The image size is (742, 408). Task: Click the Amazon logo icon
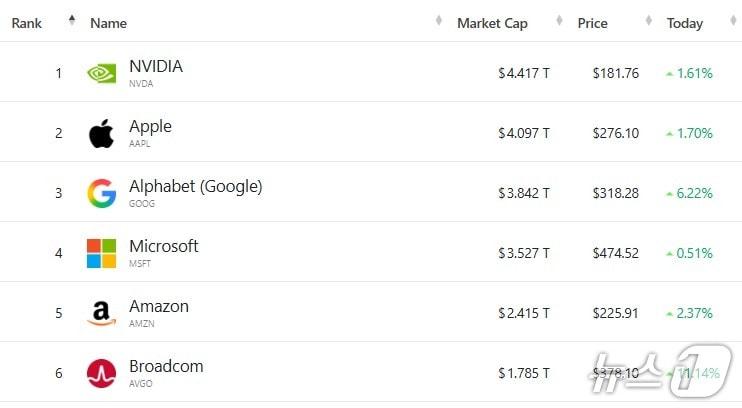[x=101, y=313]
